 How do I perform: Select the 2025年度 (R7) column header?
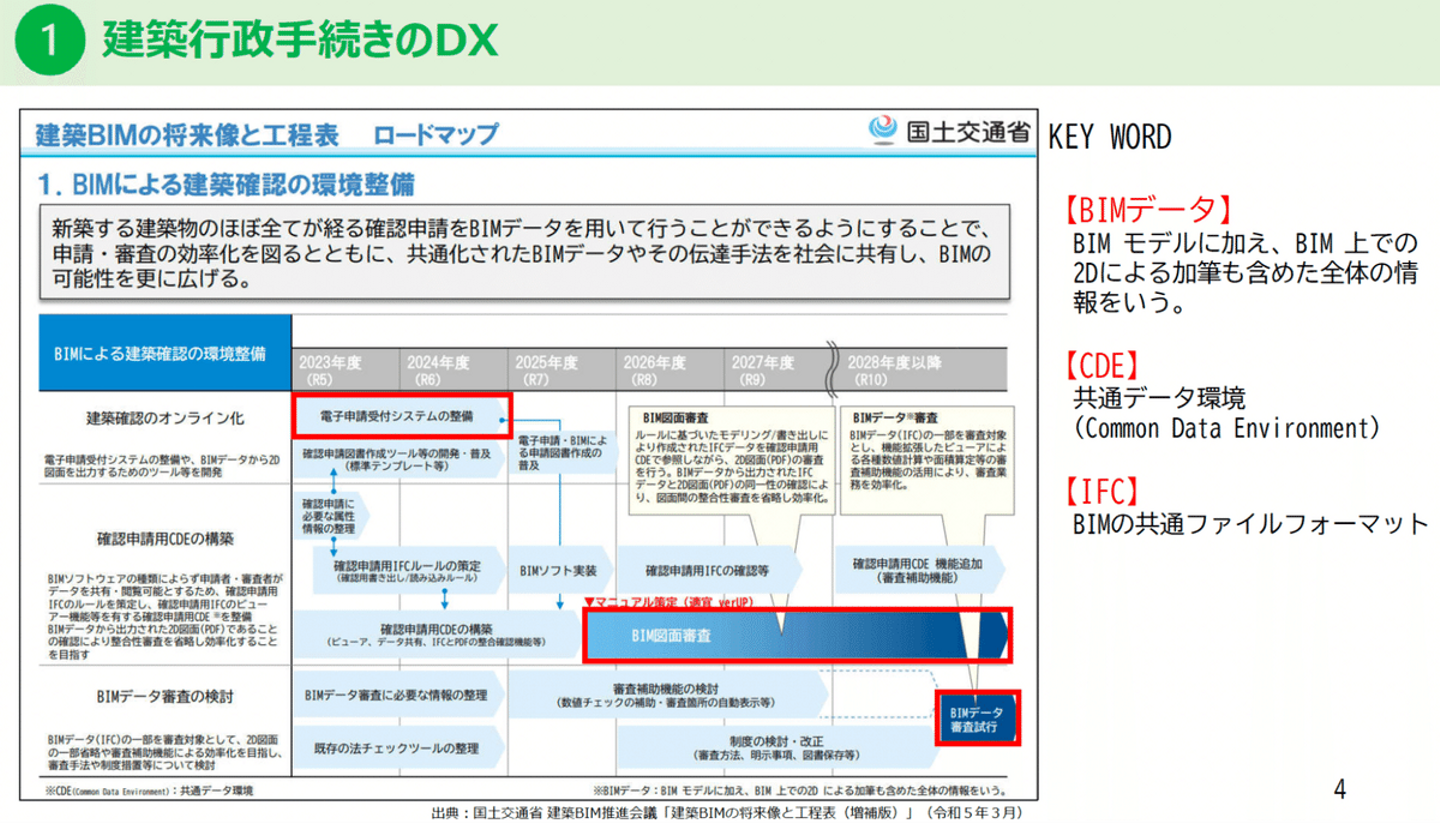pos(562,371)
